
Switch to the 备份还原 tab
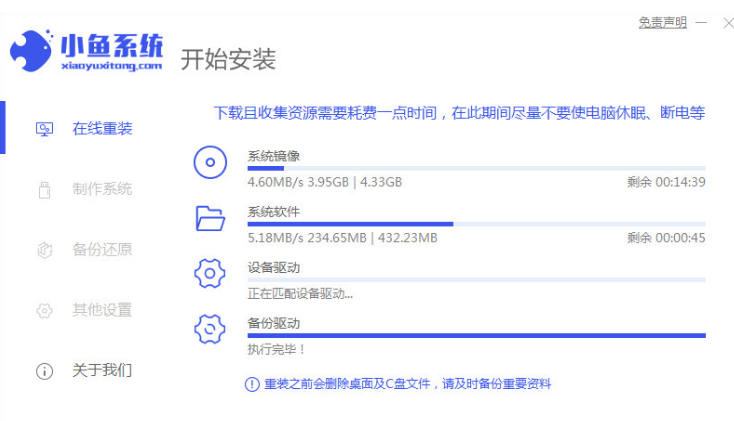[101, 250]
